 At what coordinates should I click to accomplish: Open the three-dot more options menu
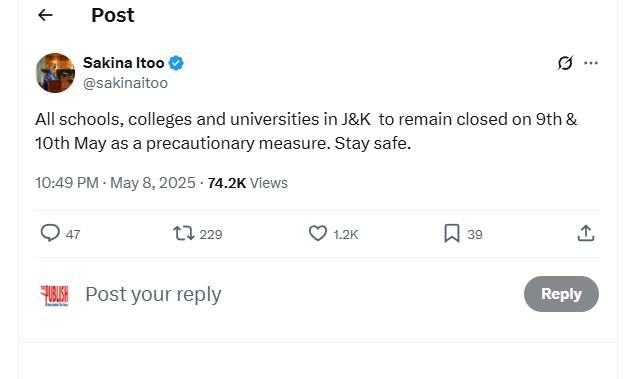591,63
